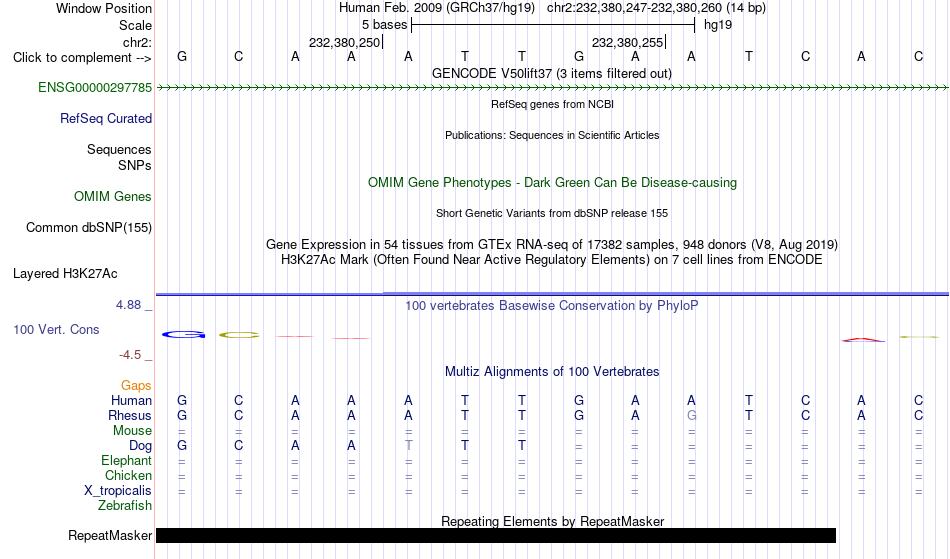The image size is (950, 559).
Task: Open the RefSeq Curated track label
Action: tap(105, 118)
